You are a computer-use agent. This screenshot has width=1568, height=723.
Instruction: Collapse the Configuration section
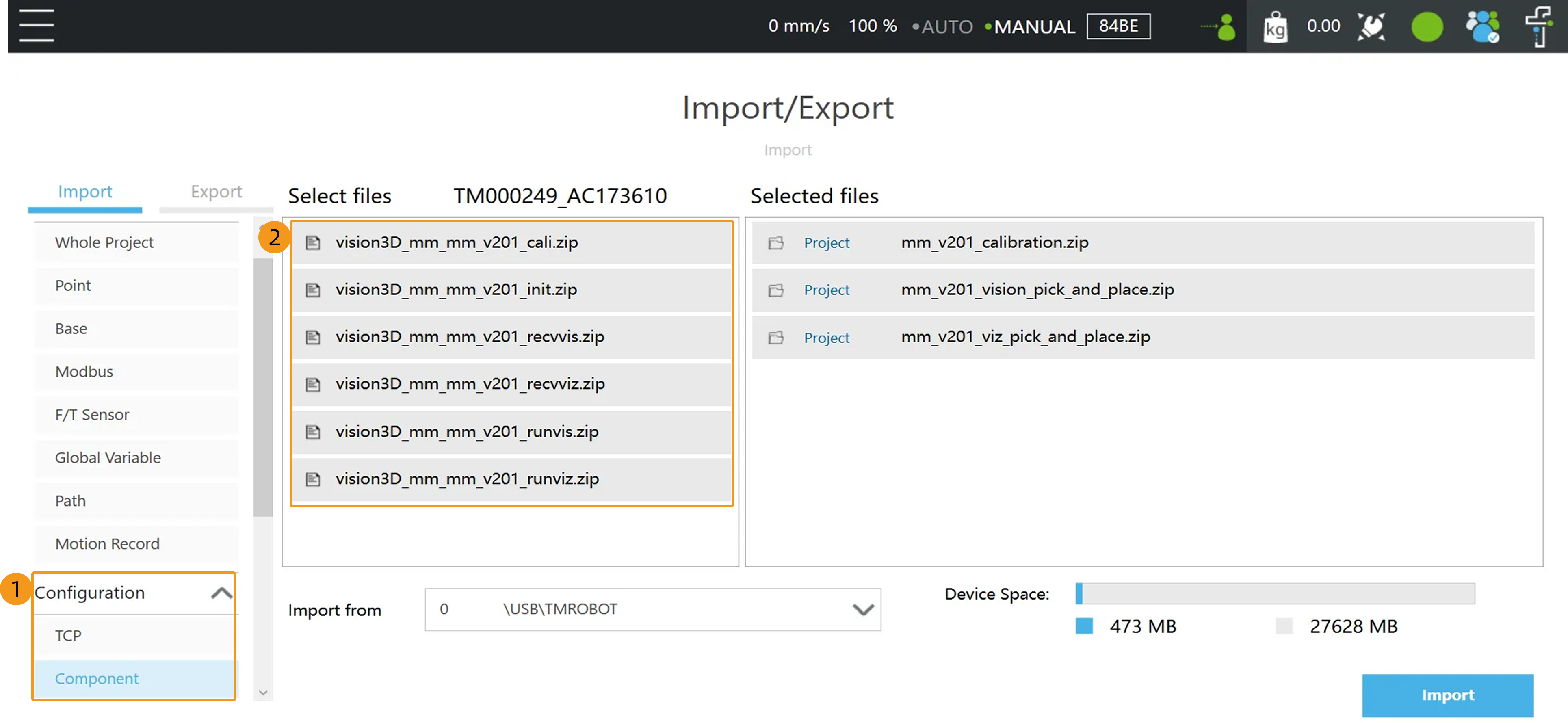coord(221,593)
